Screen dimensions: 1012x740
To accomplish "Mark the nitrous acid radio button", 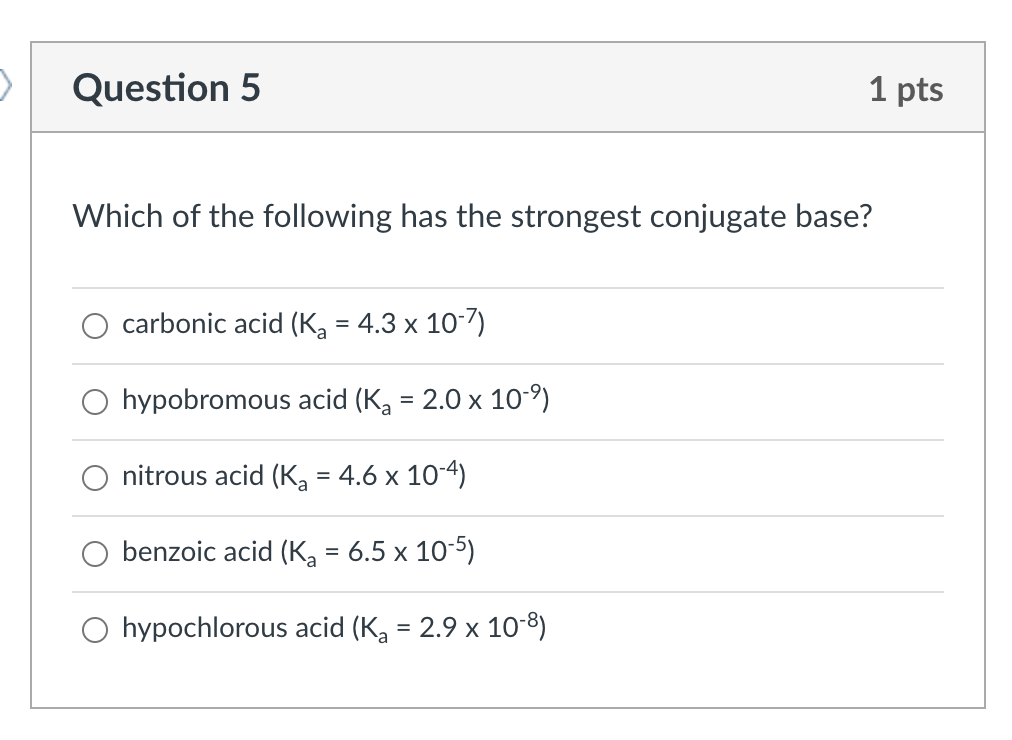I will click(x=95, y=477).
